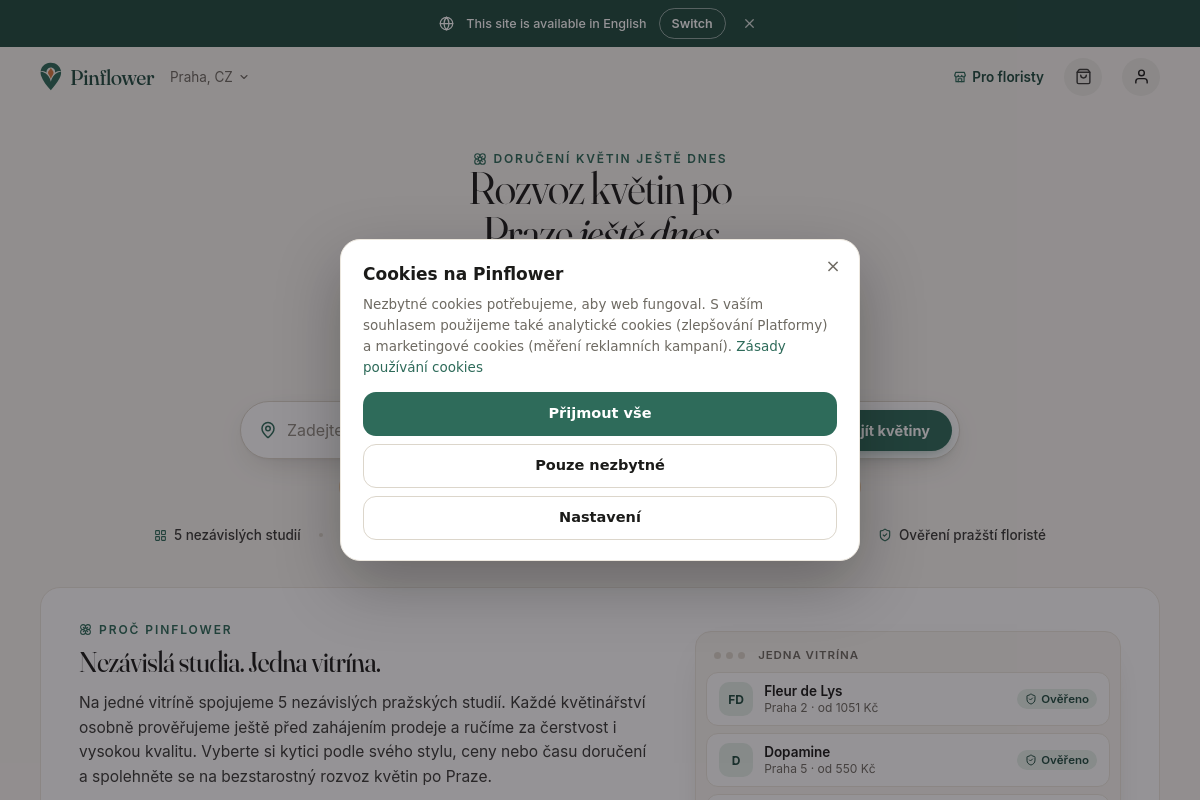Click Ověřeno badge on Fleur de Lys
Image resolution: width=1200 pixels, height=800 pixels.
pyautogui.click(x=1057, y=699)
